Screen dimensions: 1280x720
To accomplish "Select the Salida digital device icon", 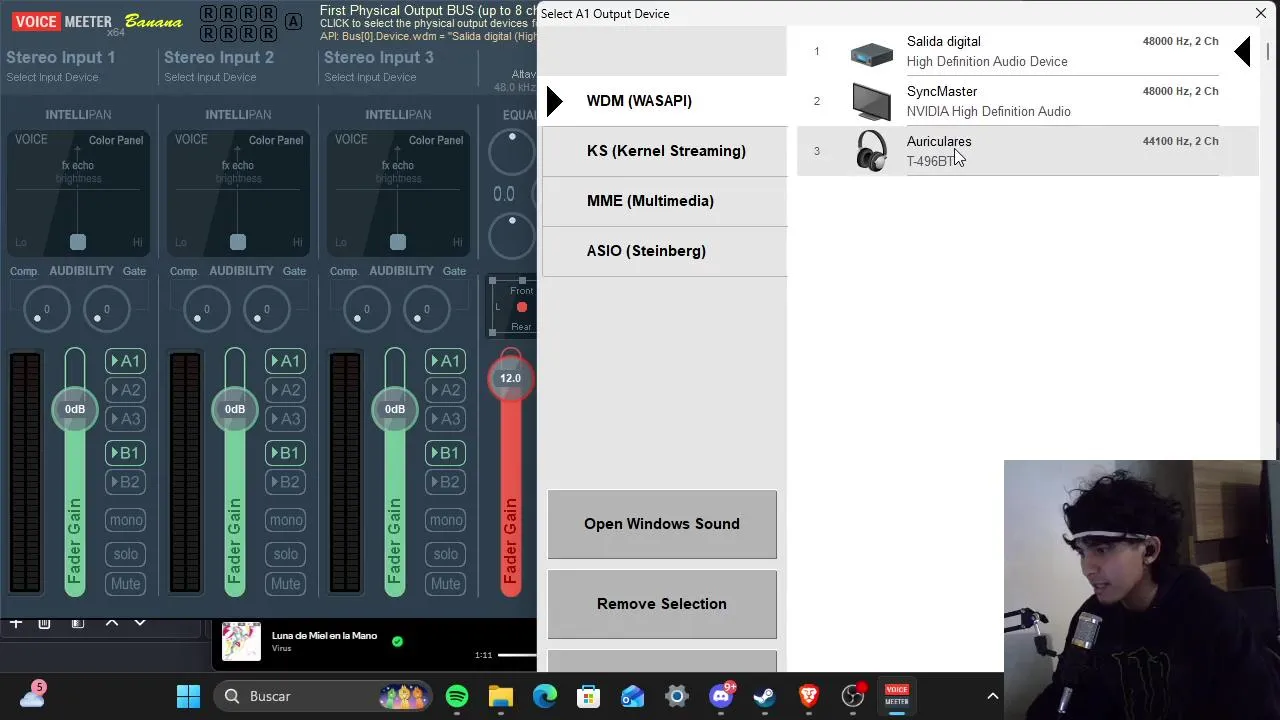I will click(871, 54).
